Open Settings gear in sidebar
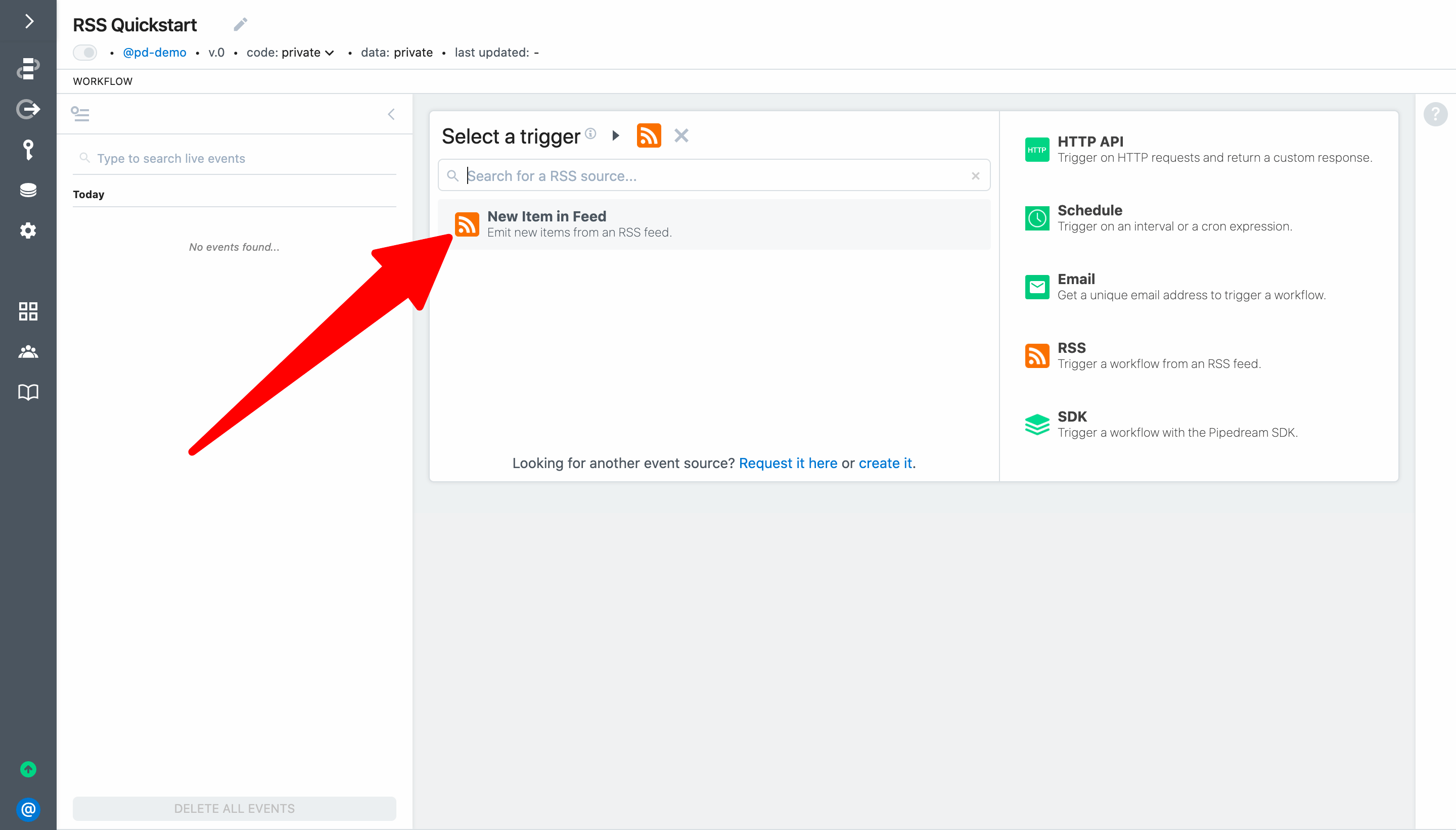 tap(28, 230)
